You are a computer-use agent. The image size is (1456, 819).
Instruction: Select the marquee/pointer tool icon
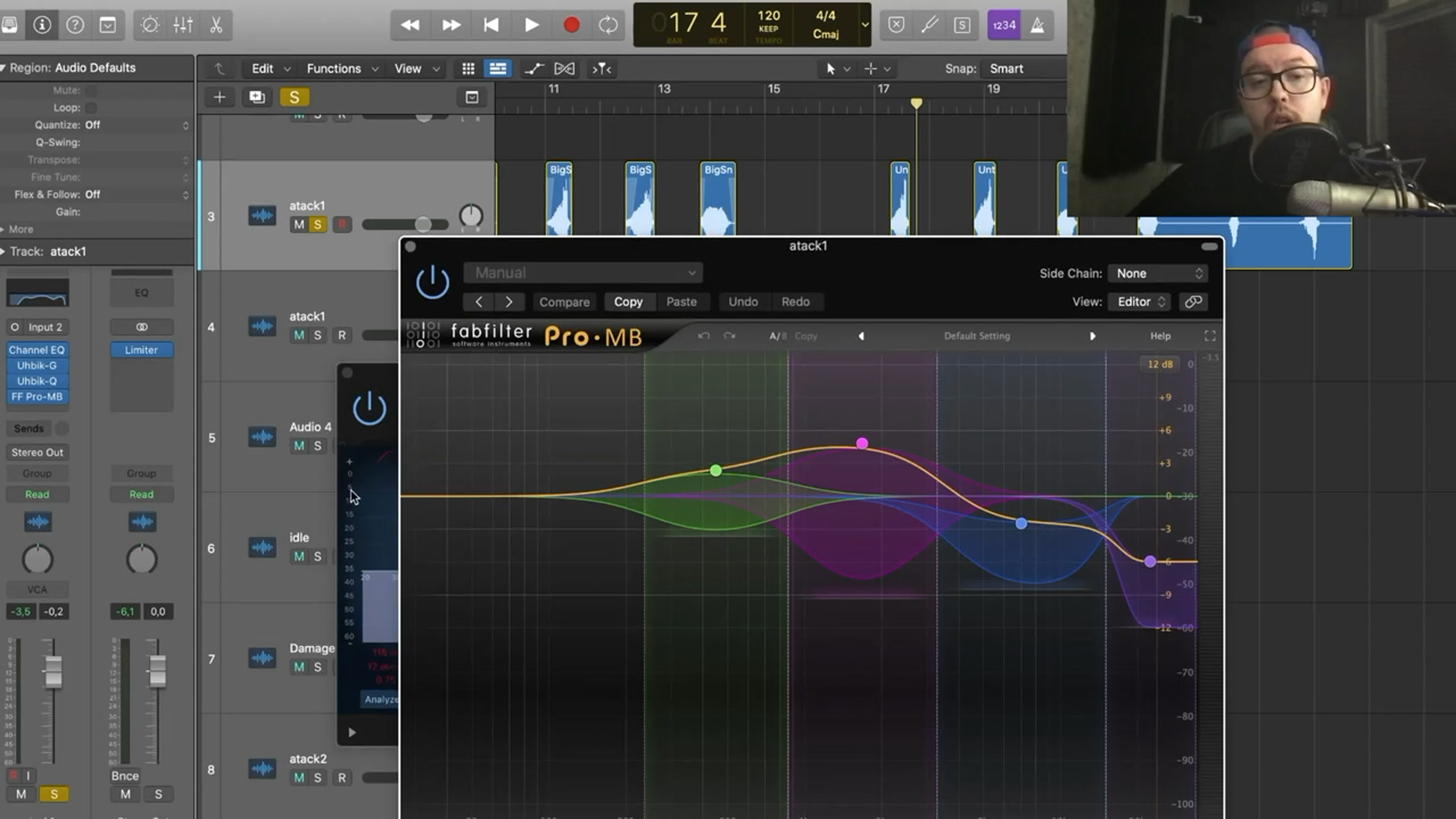[832, 68]
